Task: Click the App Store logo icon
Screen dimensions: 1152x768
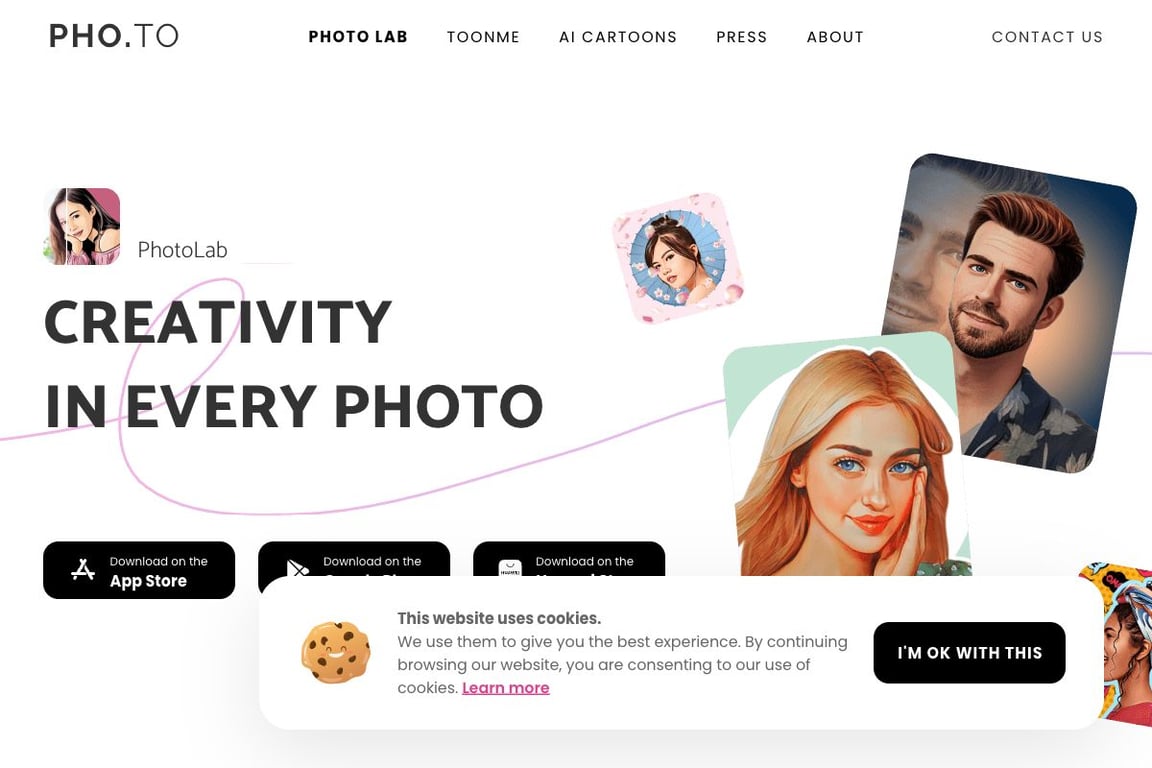Action: pyautogui.click(x=83, y=570)
